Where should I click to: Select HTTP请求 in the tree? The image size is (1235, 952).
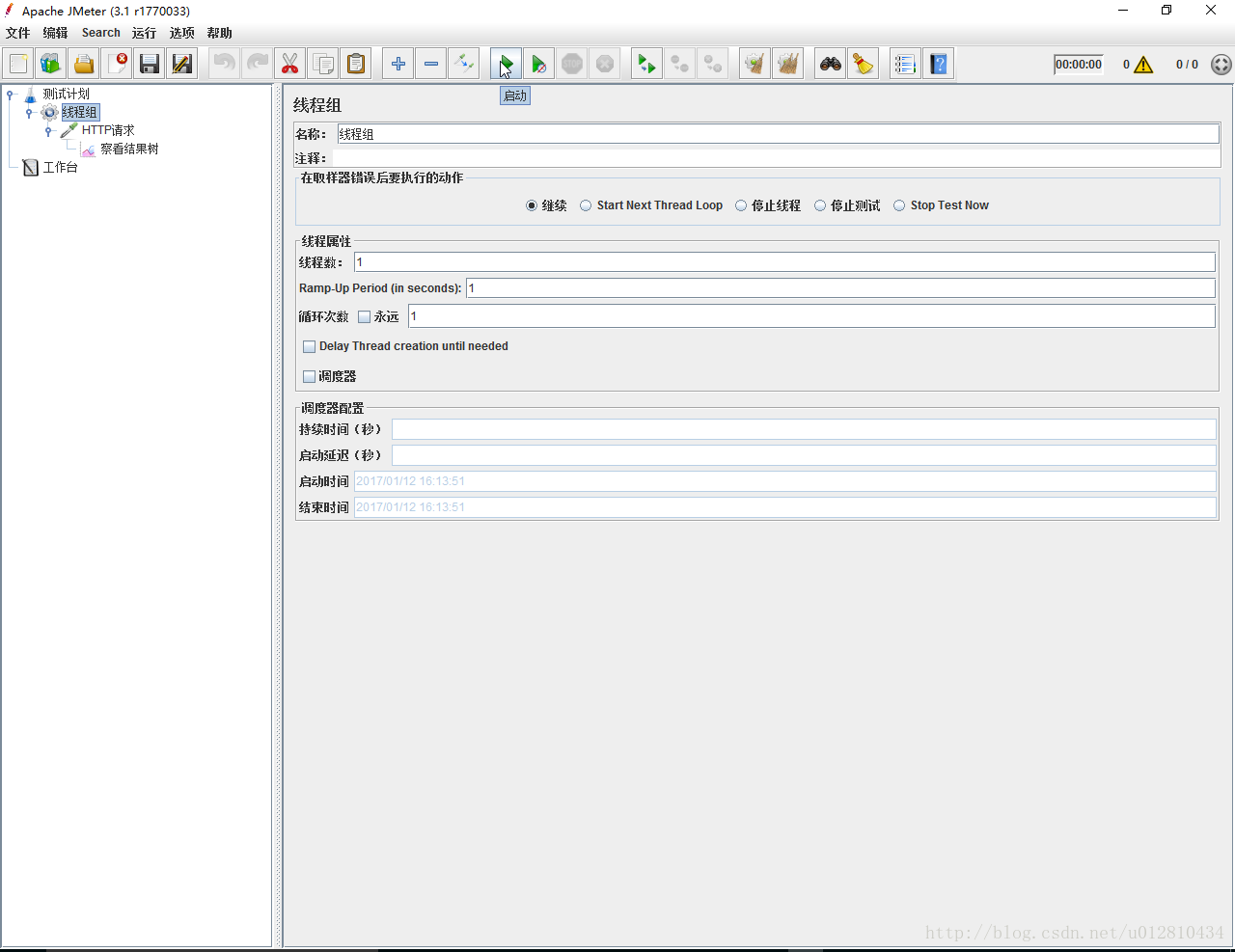pos(108,130)
